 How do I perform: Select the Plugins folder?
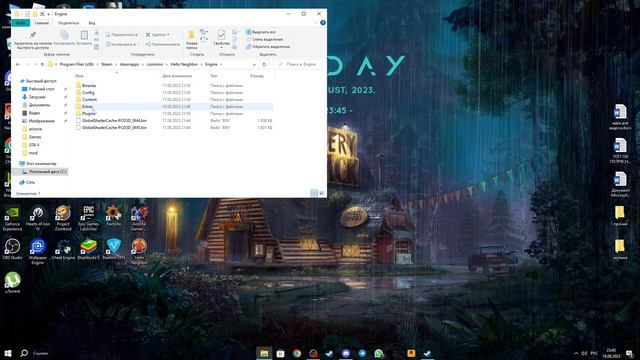(x=89, y=113)
